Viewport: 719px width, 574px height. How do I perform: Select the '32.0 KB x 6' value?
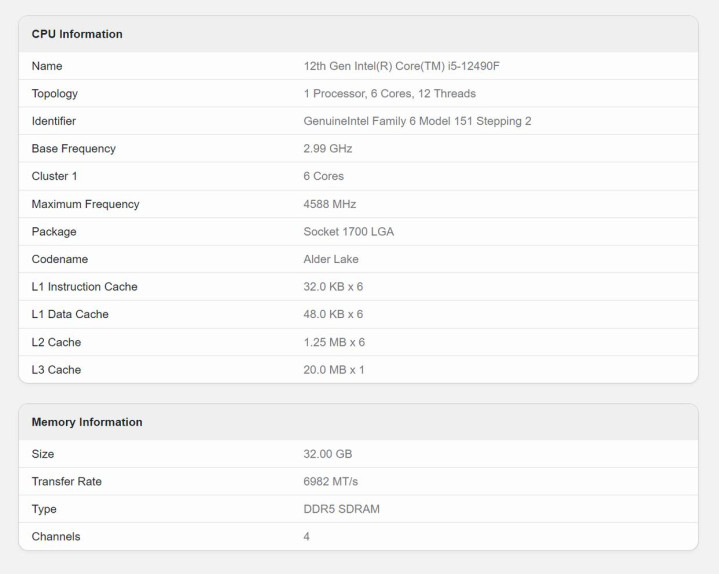click(x=333, y=287)
